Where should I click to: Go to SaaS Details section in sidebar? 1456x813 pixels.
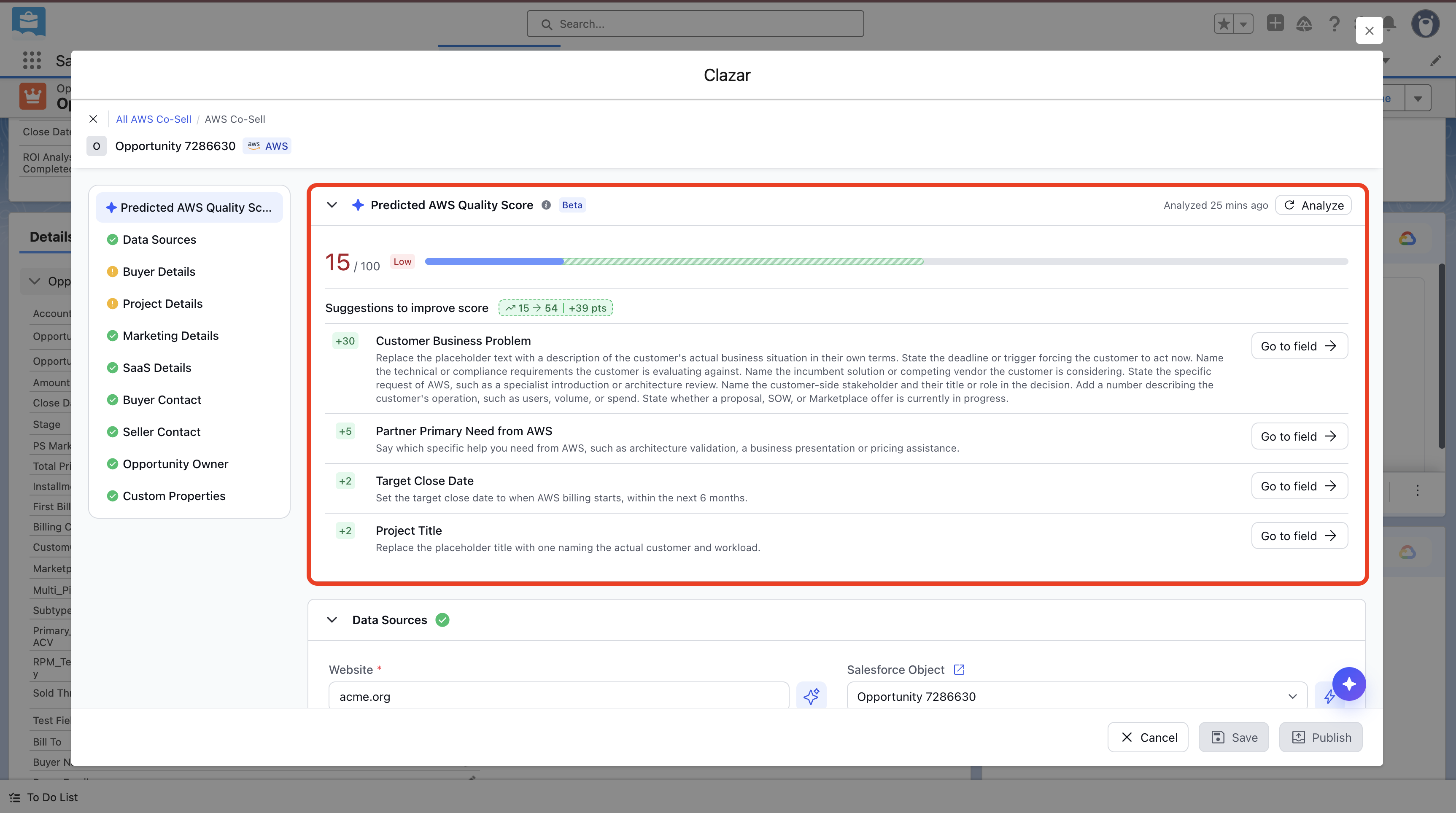156,368
